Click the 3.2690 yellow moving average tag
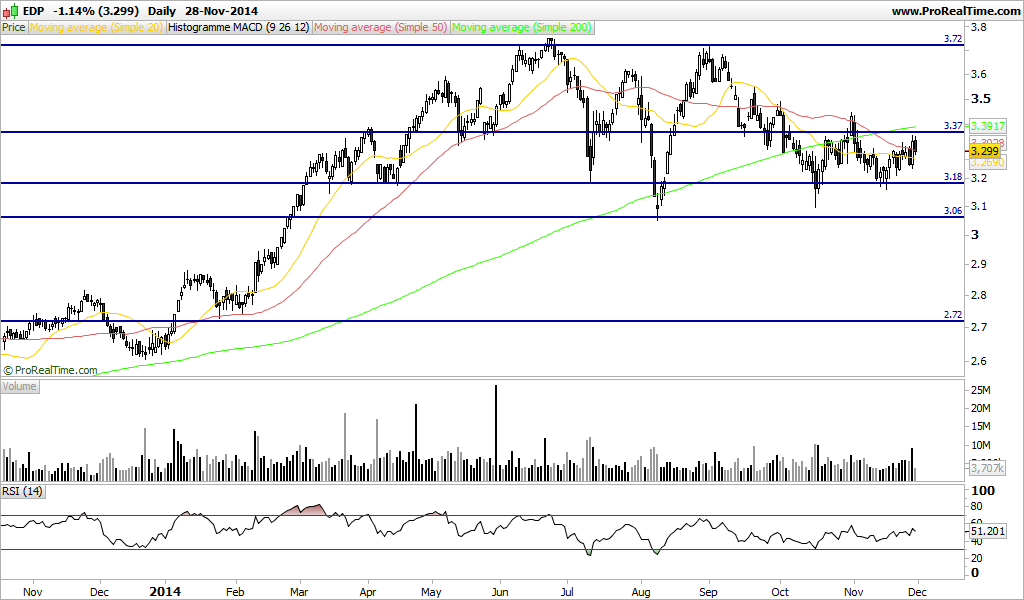1024x600 pixels. pyautogui.click(x=987, y=162)
